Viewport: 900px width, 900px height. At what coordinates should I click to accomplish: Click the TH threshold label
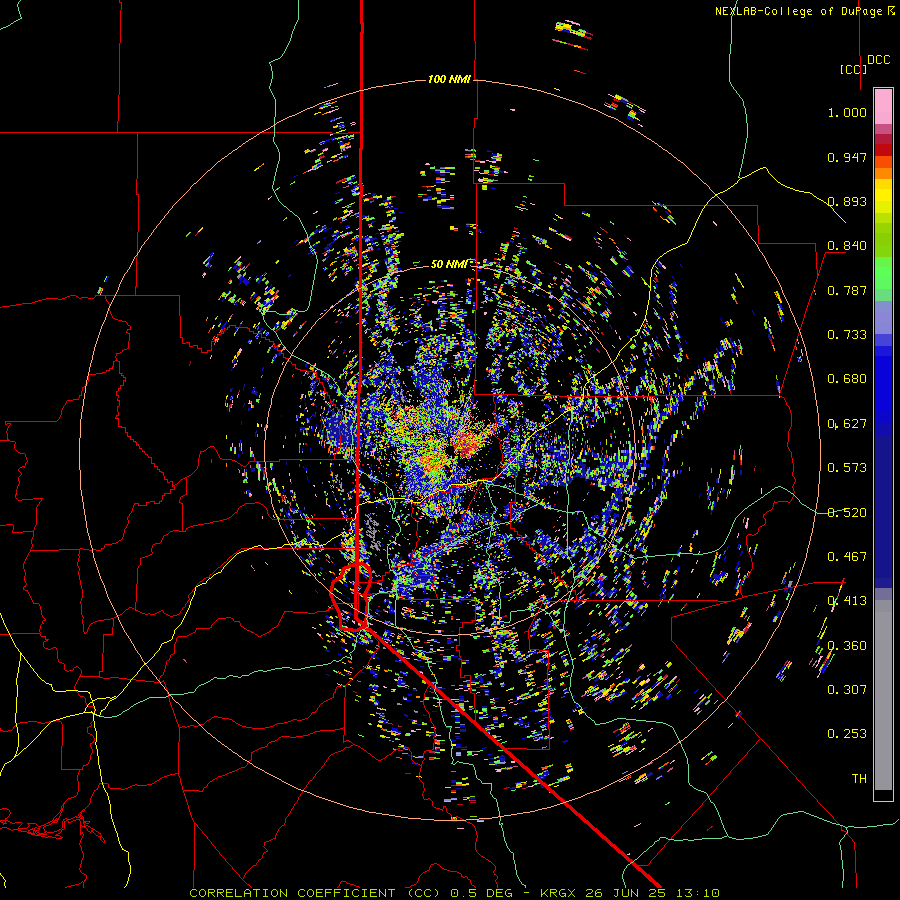click(859, 779)
